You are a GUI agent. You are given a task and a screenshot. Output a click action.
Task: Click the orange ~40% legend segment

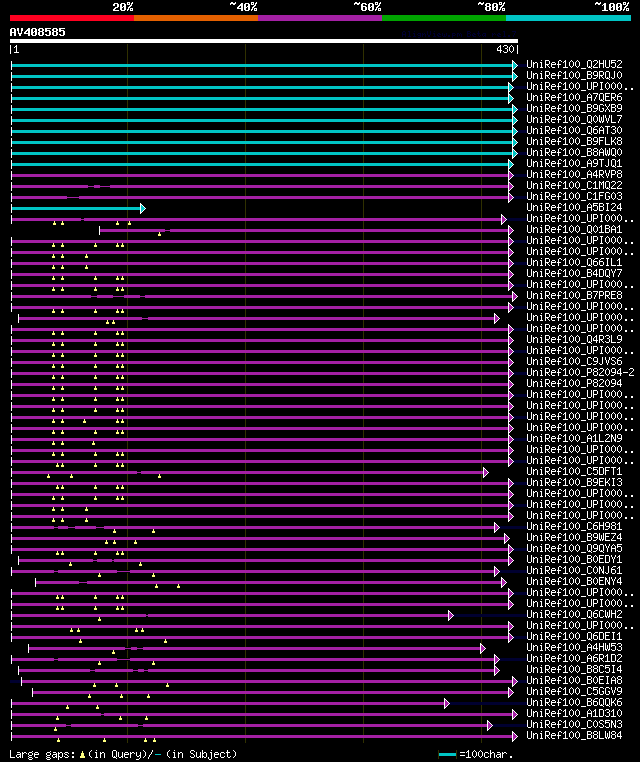pyautogui.click(x=196, y=18)
